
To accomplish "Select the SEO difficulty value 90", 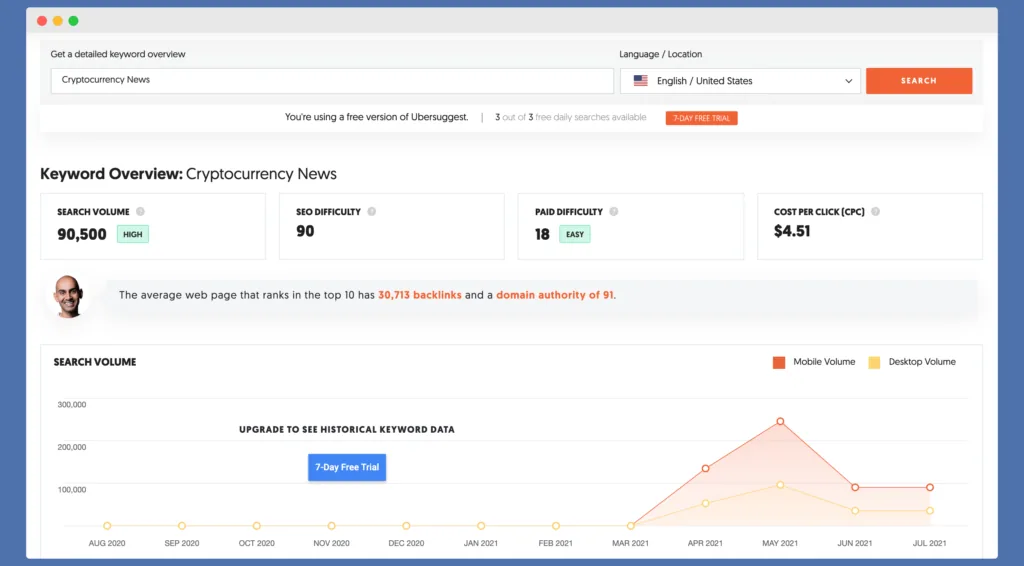I will [305, 231].
